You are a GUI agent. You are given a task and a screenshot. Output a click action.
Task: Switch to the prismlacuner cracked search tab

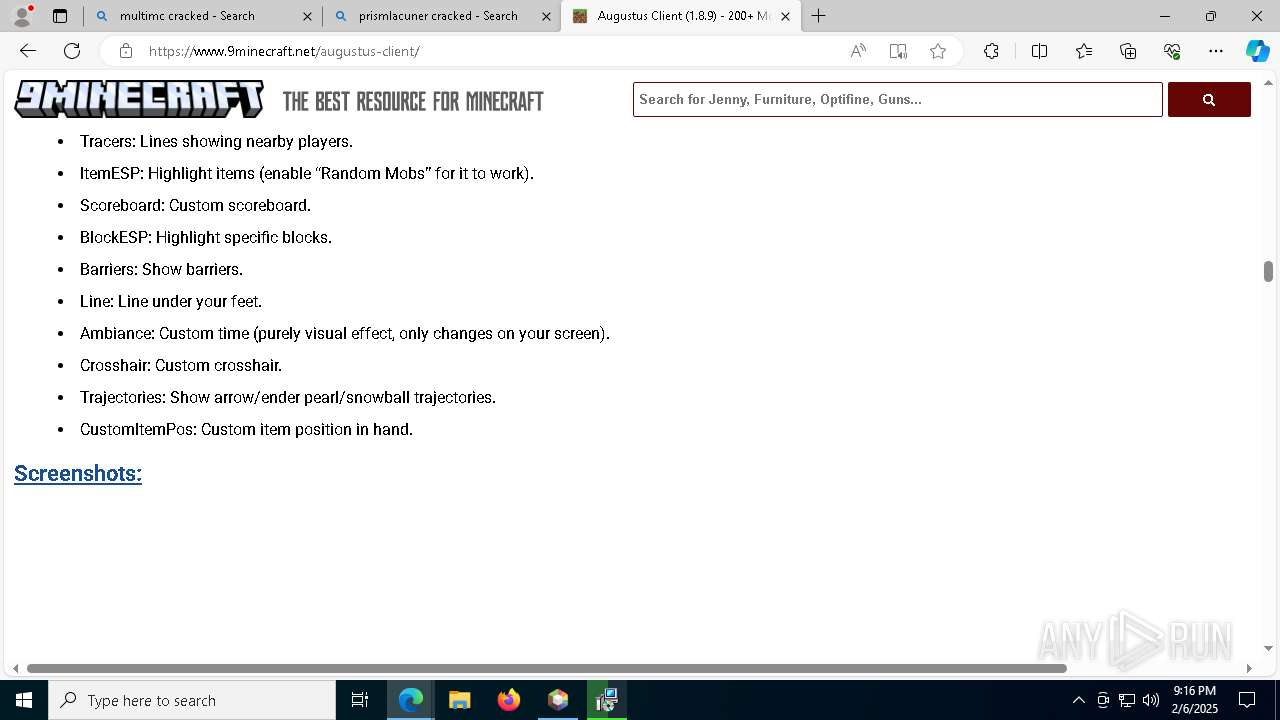click(x=441, y=16)
